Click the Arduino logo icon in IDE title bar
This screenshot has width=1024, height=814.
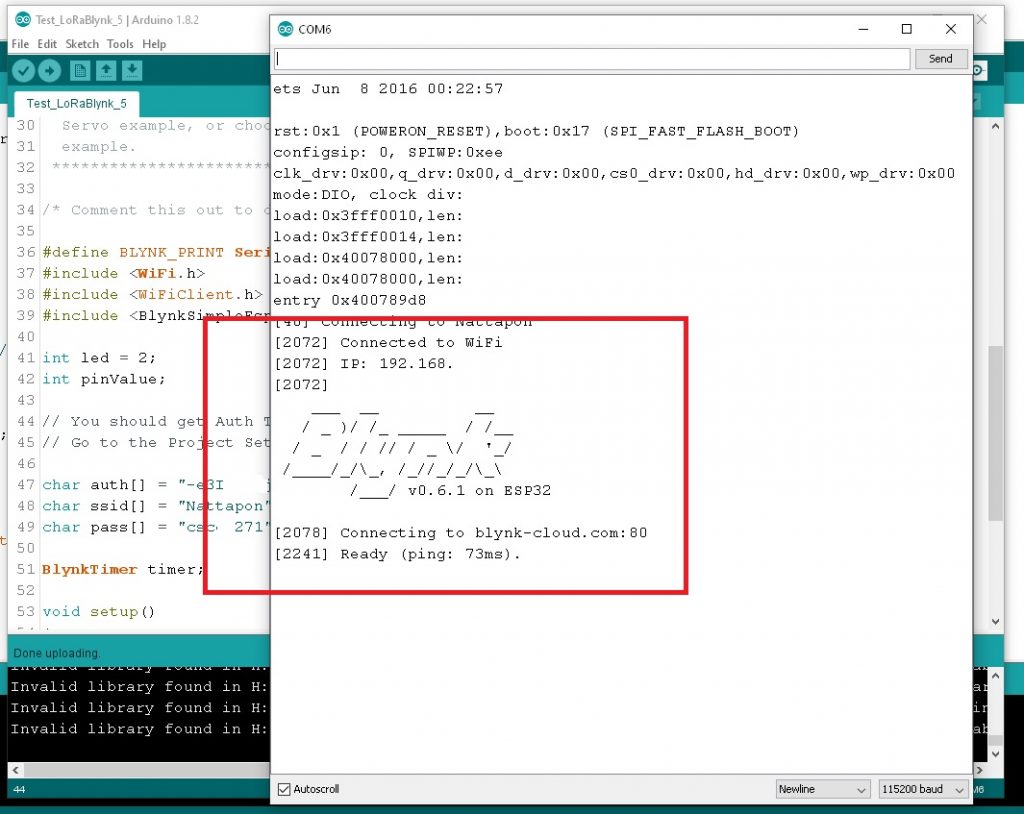click(23, 20)
